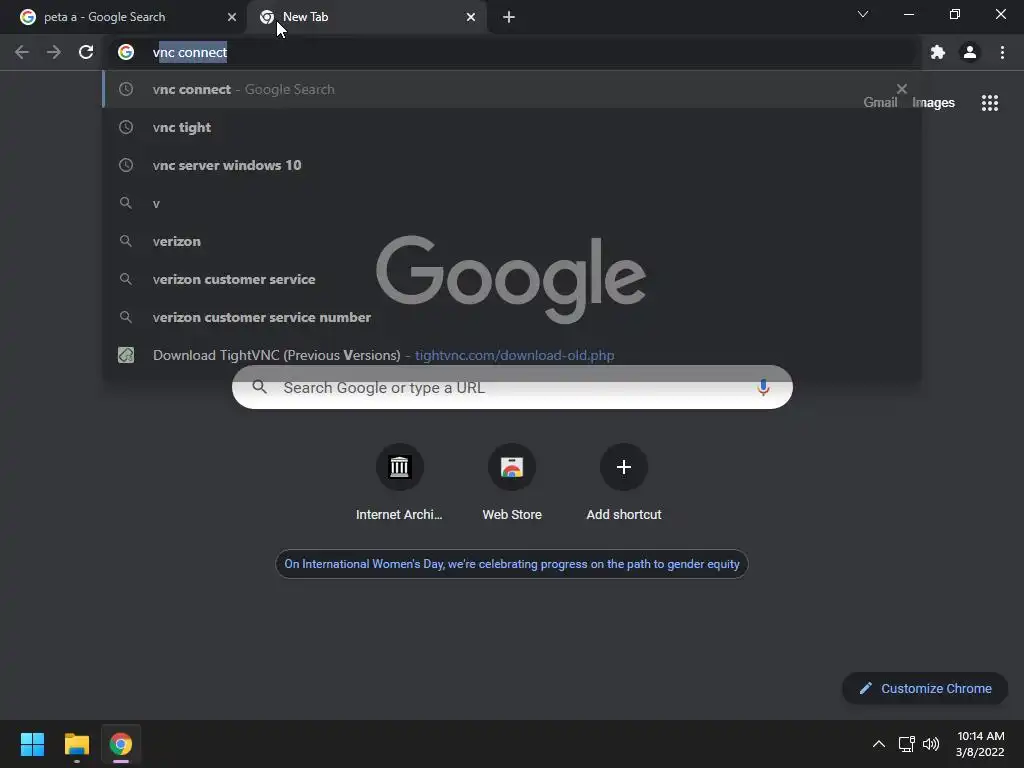Open the International Women's Day link
1024x768 pixels.
pos(512,564)
